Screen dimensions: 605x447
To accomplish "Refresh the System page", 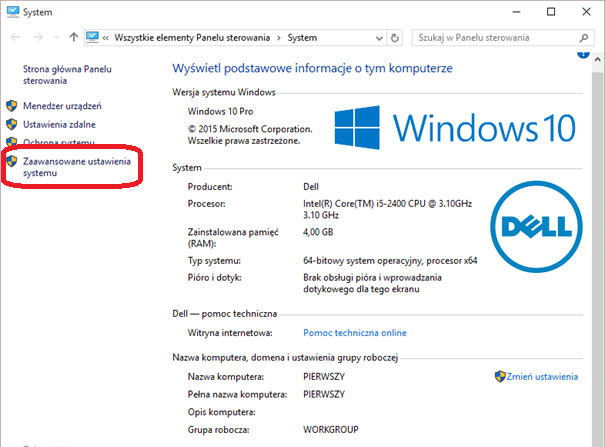I will pos(394,38).
